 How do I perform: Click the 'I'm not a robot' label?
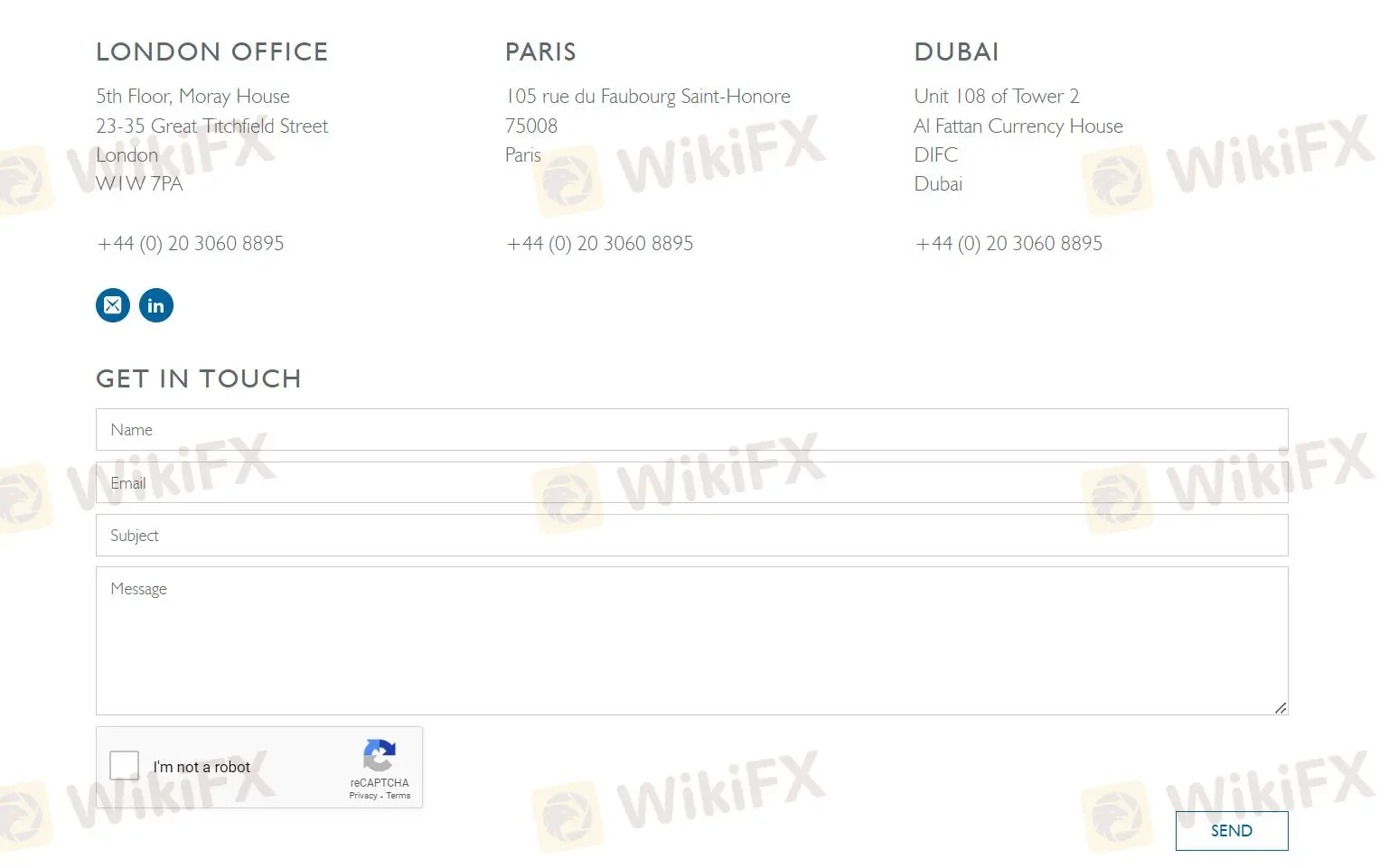point(202,767)
